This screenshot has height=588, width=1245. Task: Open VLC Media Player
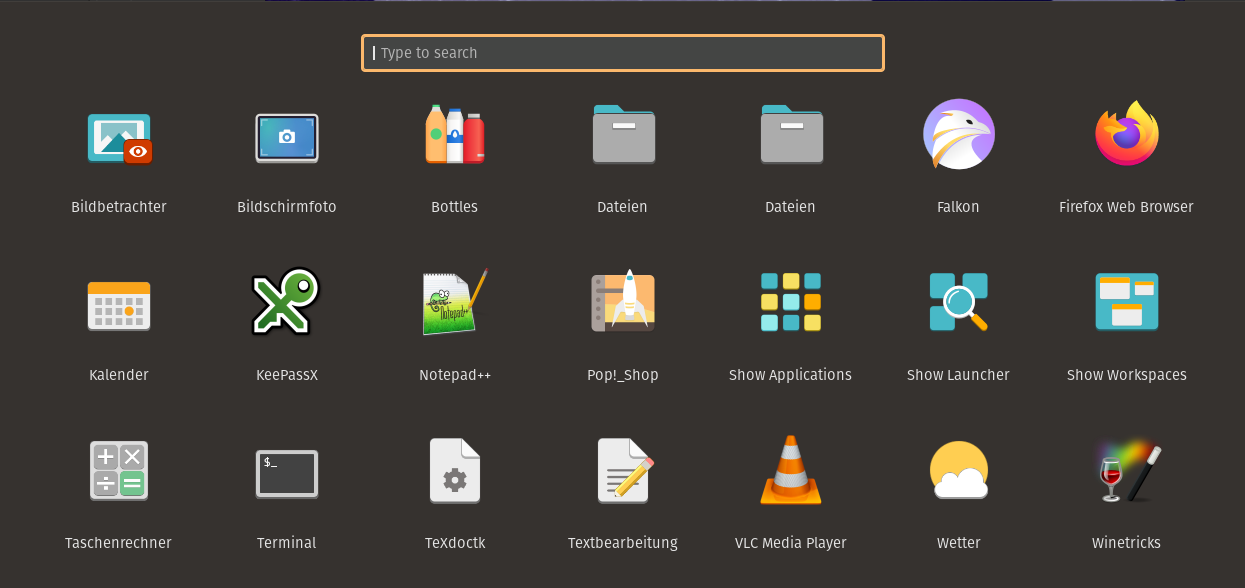point(791,470)
